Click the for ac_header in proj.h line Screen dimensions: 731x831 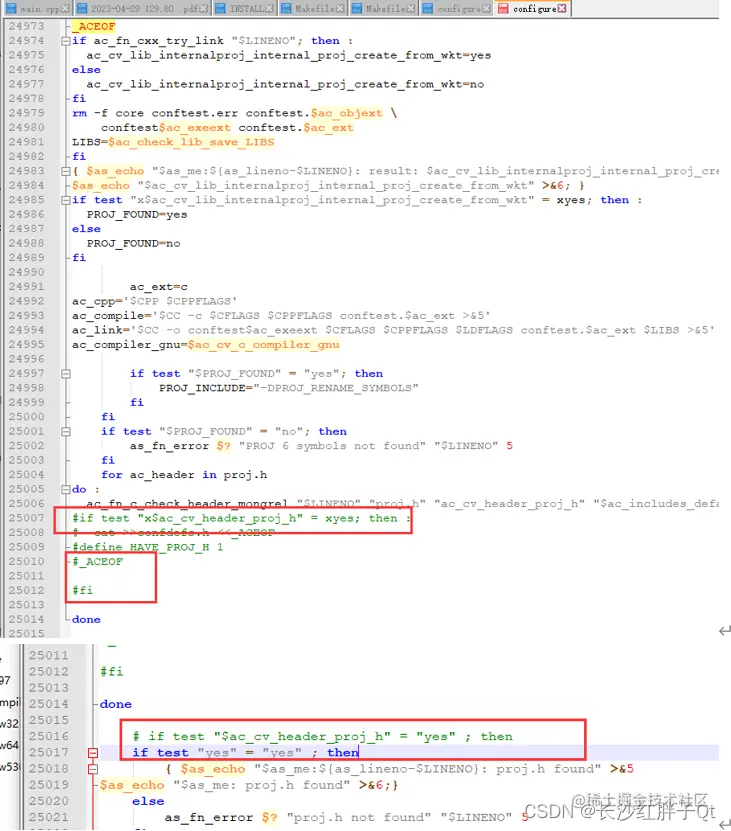click(184, 475)
